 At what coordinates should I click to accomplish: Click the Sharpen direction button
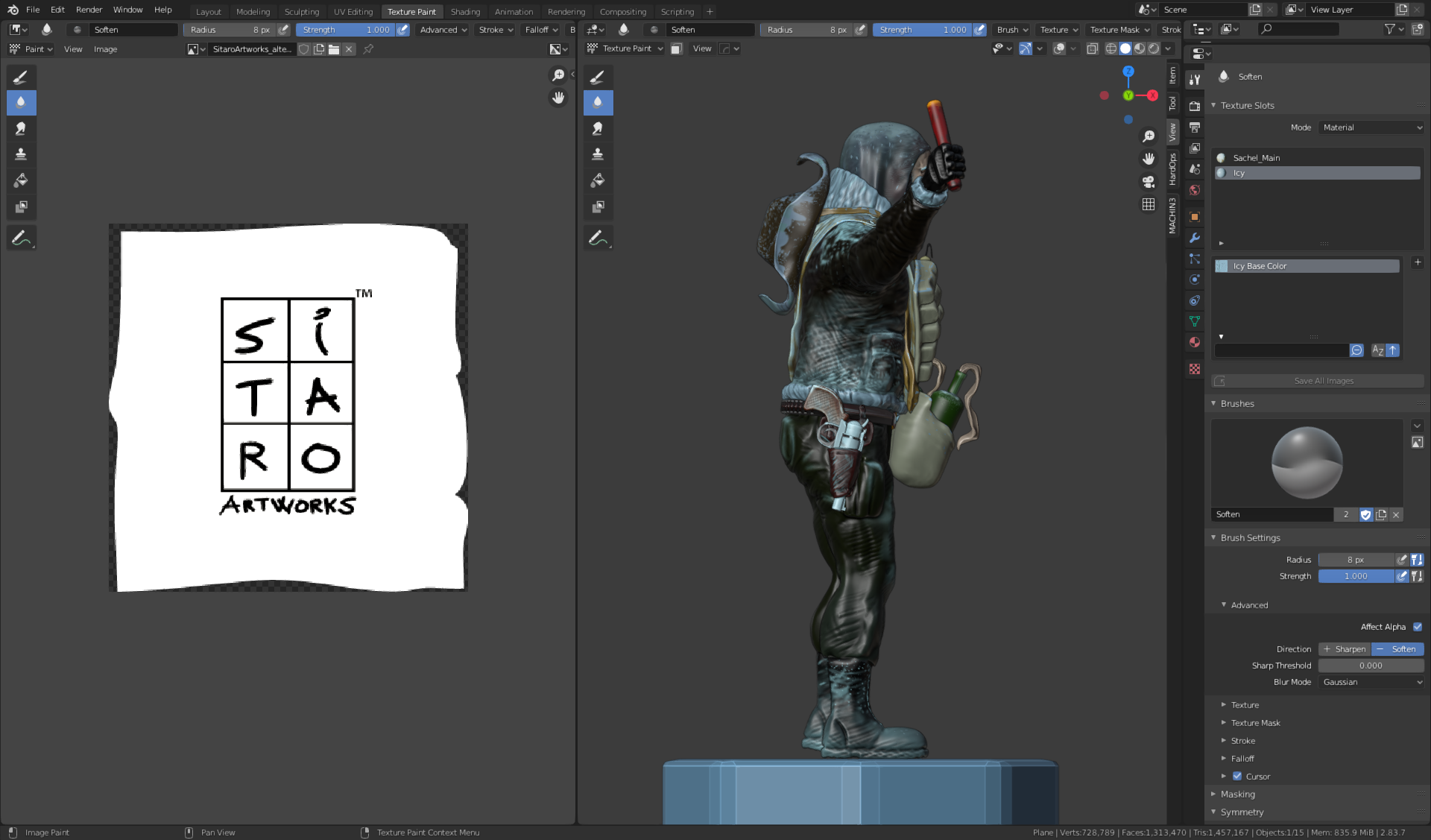click(x=1344, y=648)
